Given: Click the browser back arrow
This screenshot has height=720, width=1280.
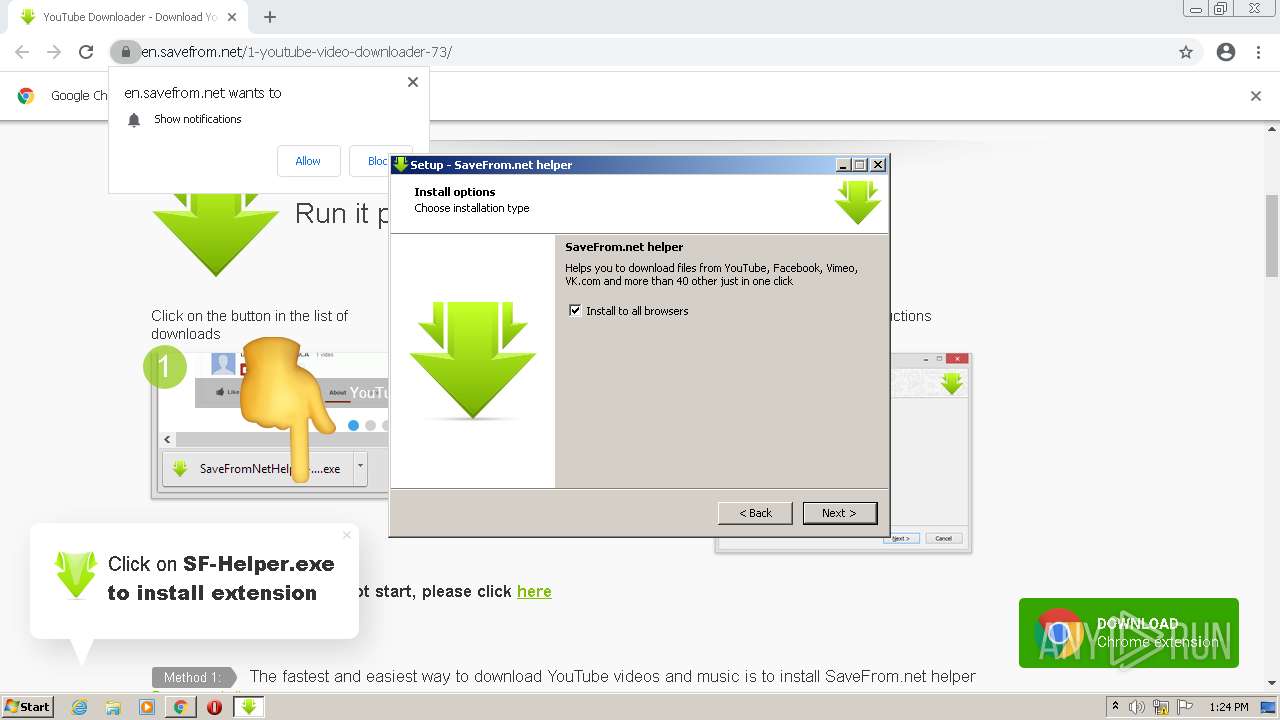Looking at the screenshot, I should click(22, 52).
